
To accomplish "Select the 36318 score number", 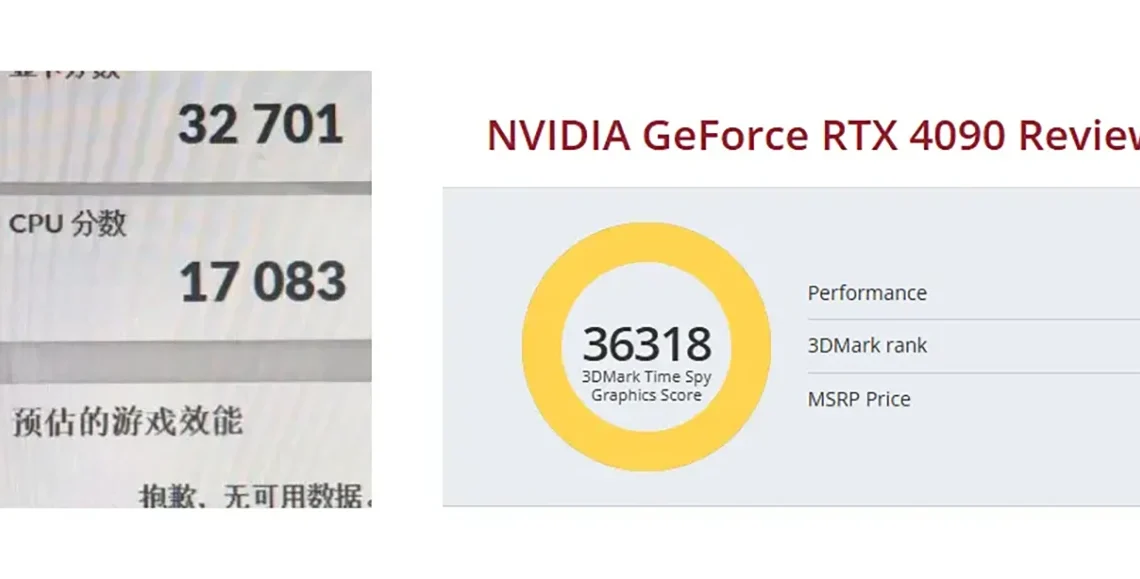I will [646, 344].
